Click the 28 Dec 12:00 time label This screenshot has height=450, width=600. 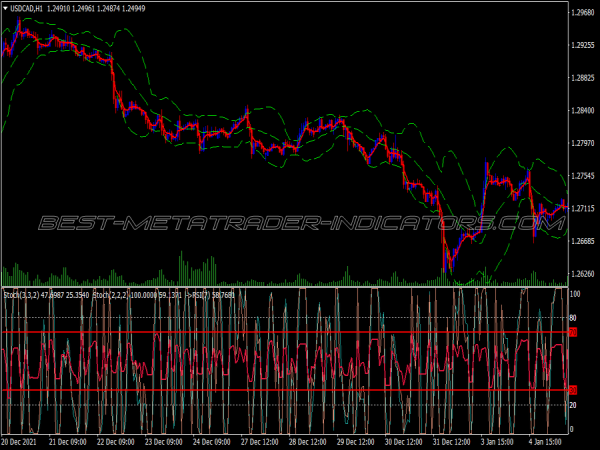[x=308, y=442]
